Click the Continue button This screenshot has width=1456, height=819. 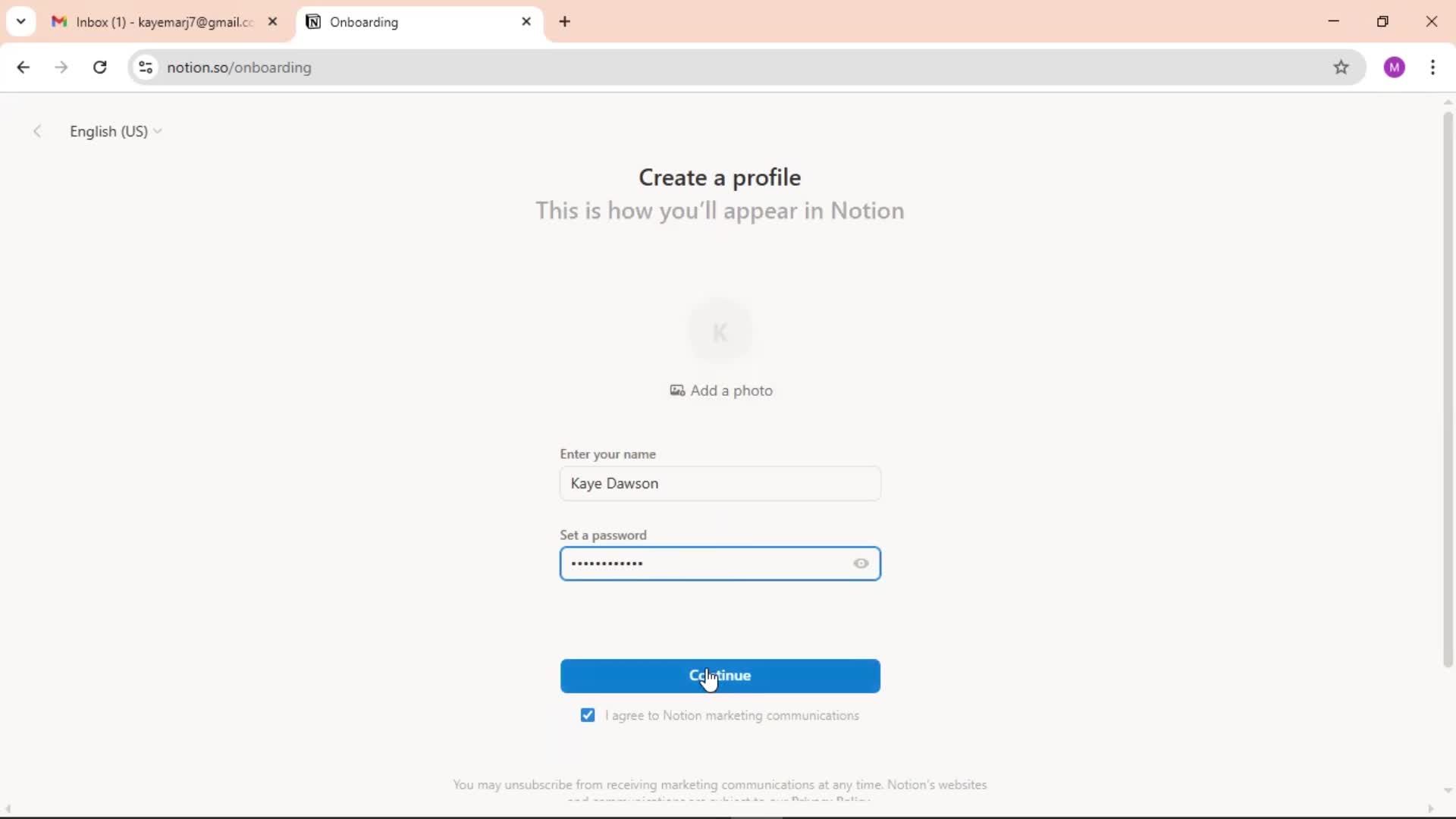pyautogui.click(x=720, y=676)
